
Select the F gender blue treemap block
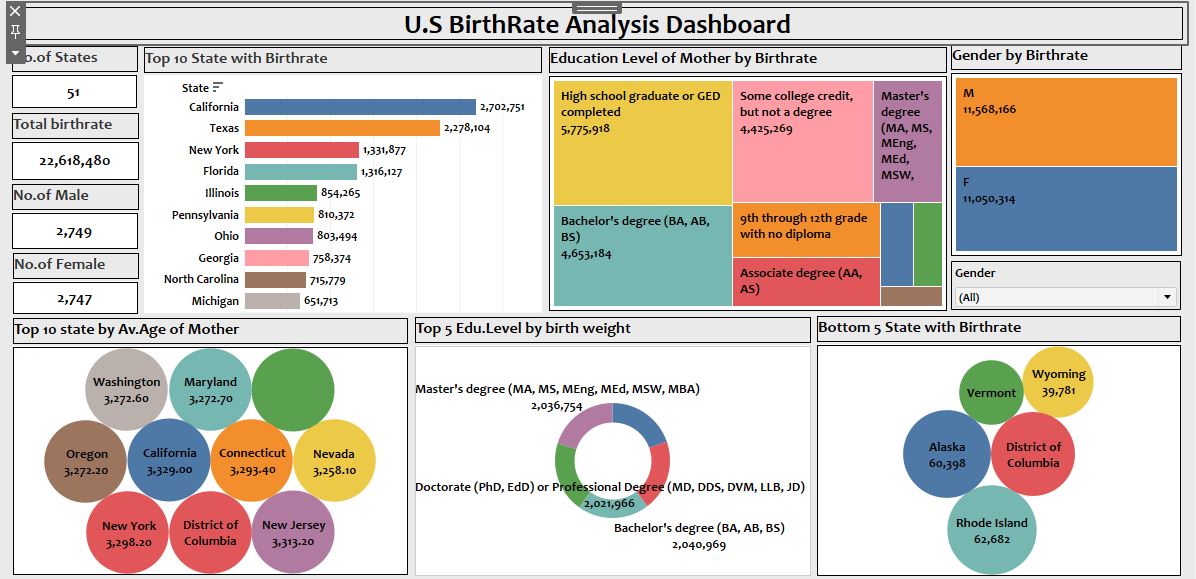[x=1066, y=208]
